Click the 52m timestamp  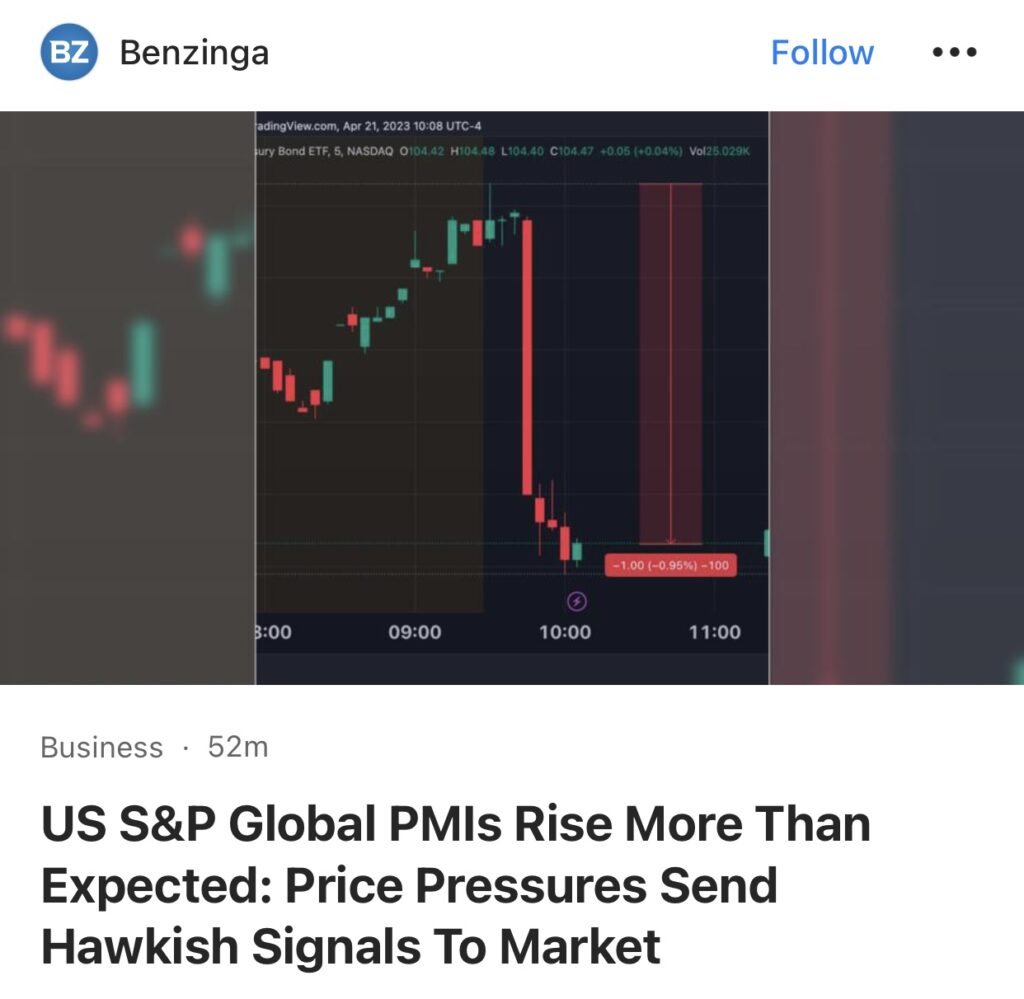[x=238, y=747]
